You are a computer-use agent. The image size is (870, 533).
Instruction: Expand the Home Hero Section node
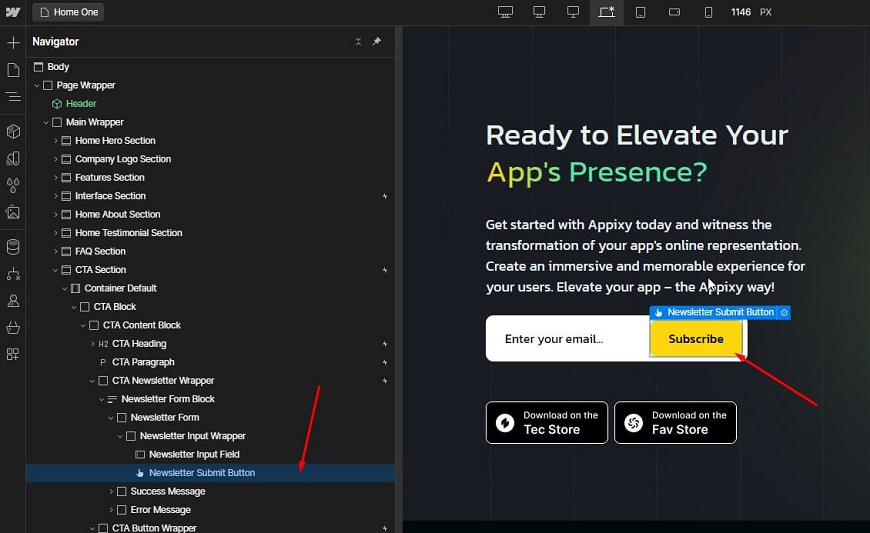coord(55,141)
